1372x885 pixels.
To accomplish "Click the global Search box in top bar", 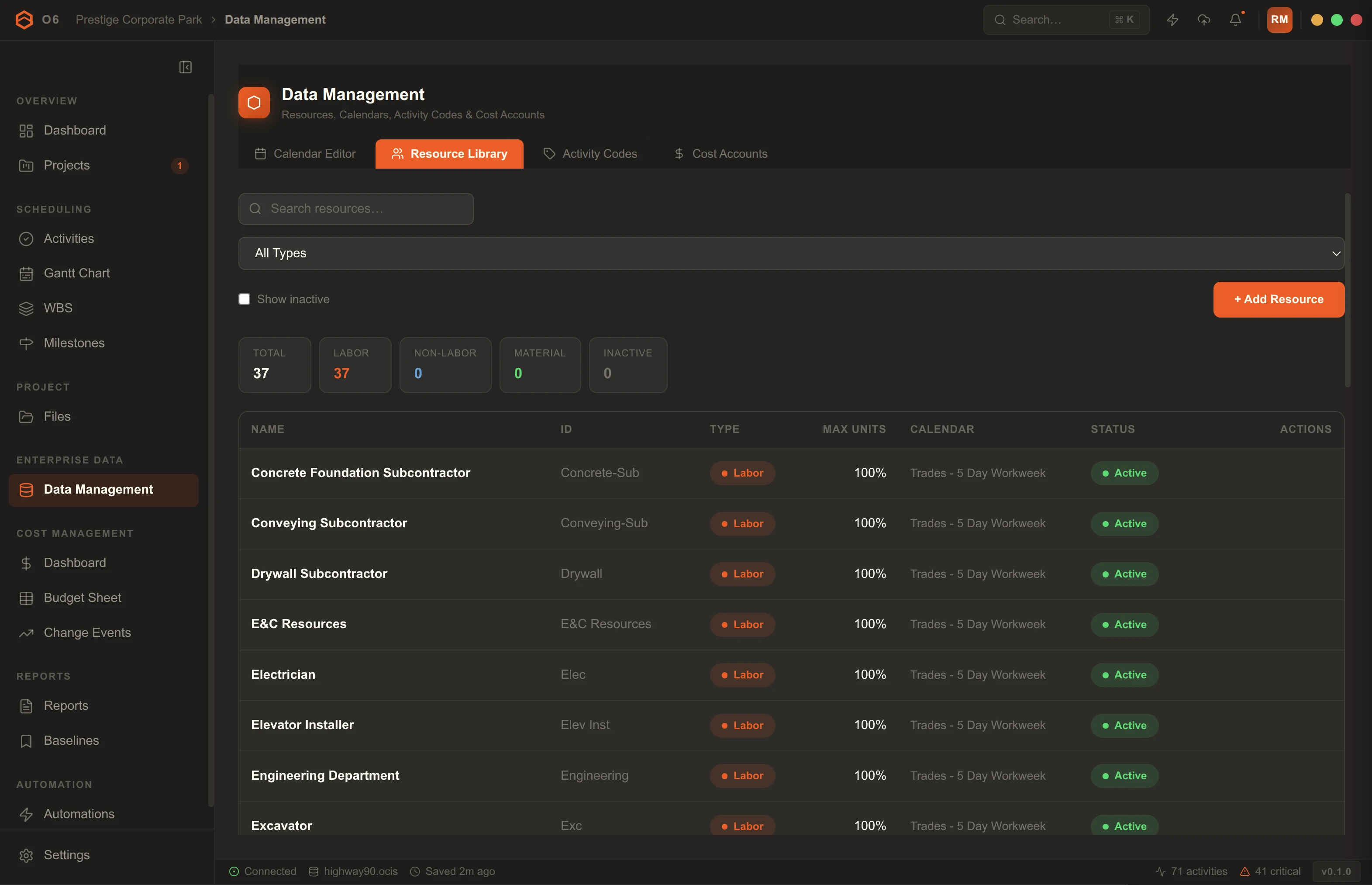I will (1066, 20).
